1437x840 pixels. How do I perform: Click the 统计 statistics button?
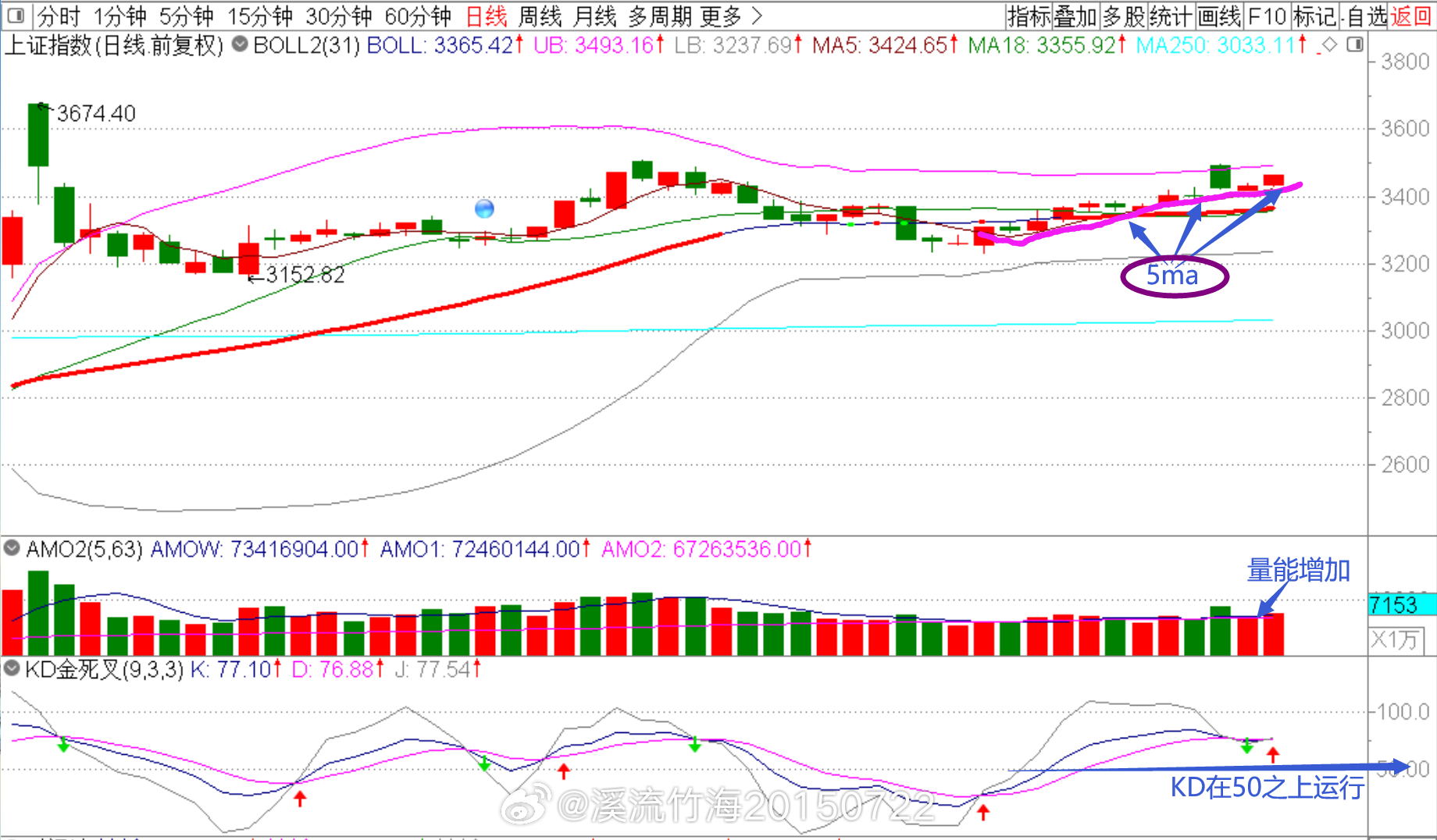pos(1171,16)
